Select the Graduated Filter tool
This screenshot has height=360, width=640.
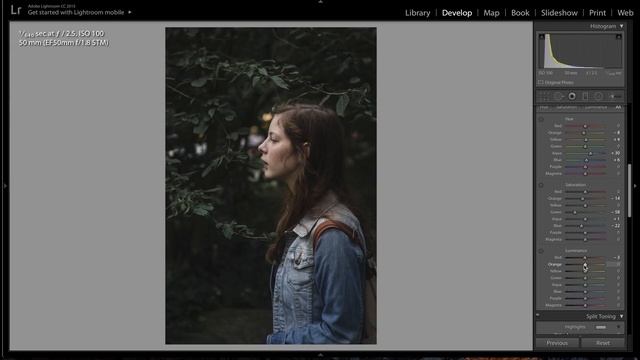[585, 96]
